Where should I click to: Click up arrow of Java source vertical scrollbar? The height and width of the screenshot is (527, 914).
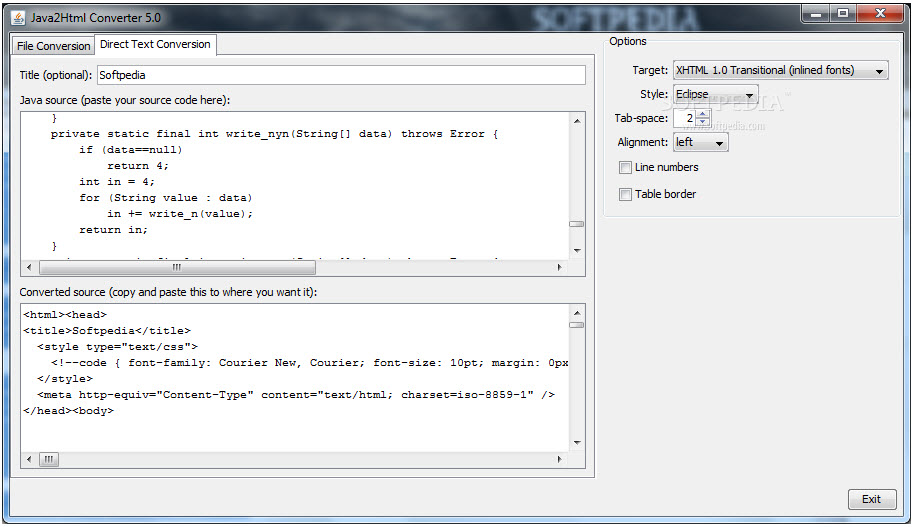[x=576, y=121]
